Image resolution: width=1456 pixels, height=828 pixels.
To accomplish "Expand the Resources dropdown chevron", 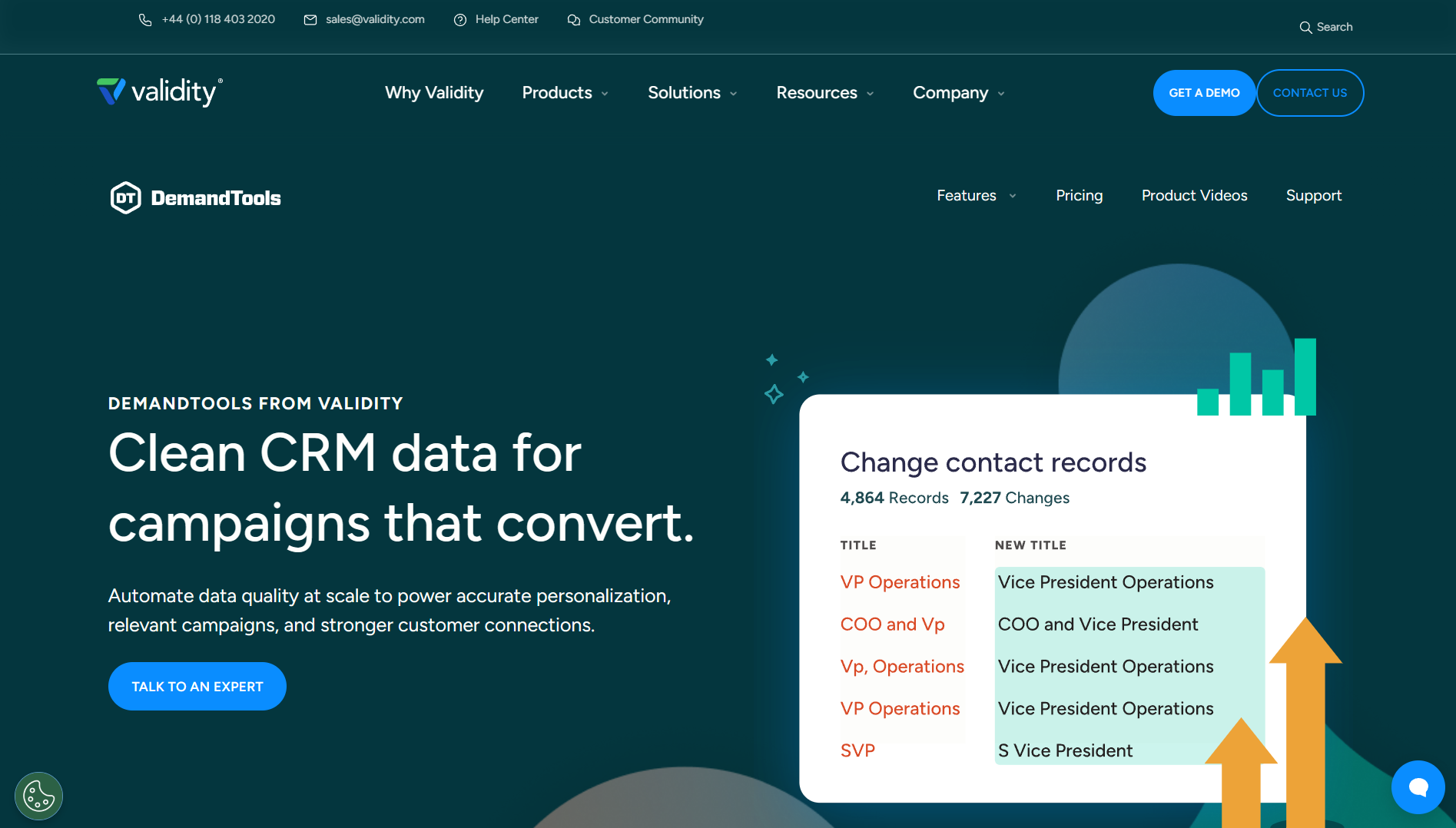I will (x=871, y=94).
